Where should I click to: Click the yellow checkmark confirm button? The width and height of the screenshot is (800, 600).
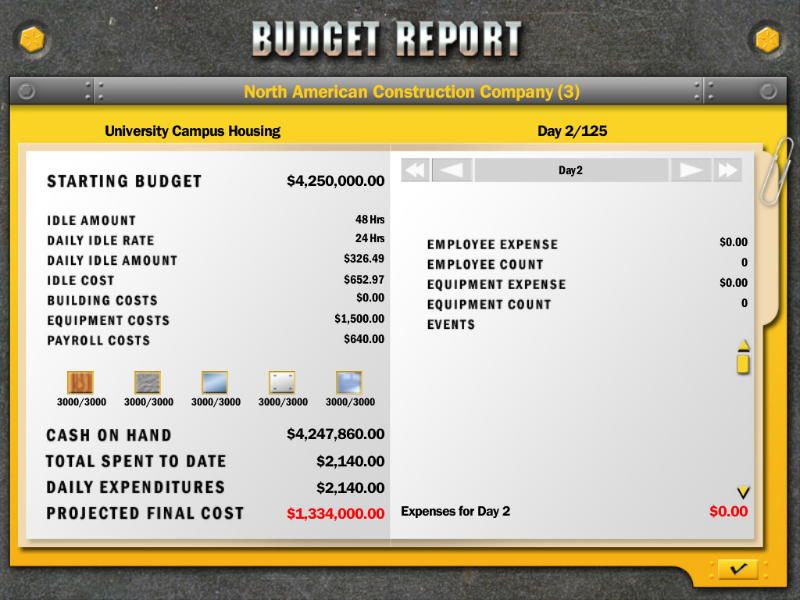click(x=738, y=568)
